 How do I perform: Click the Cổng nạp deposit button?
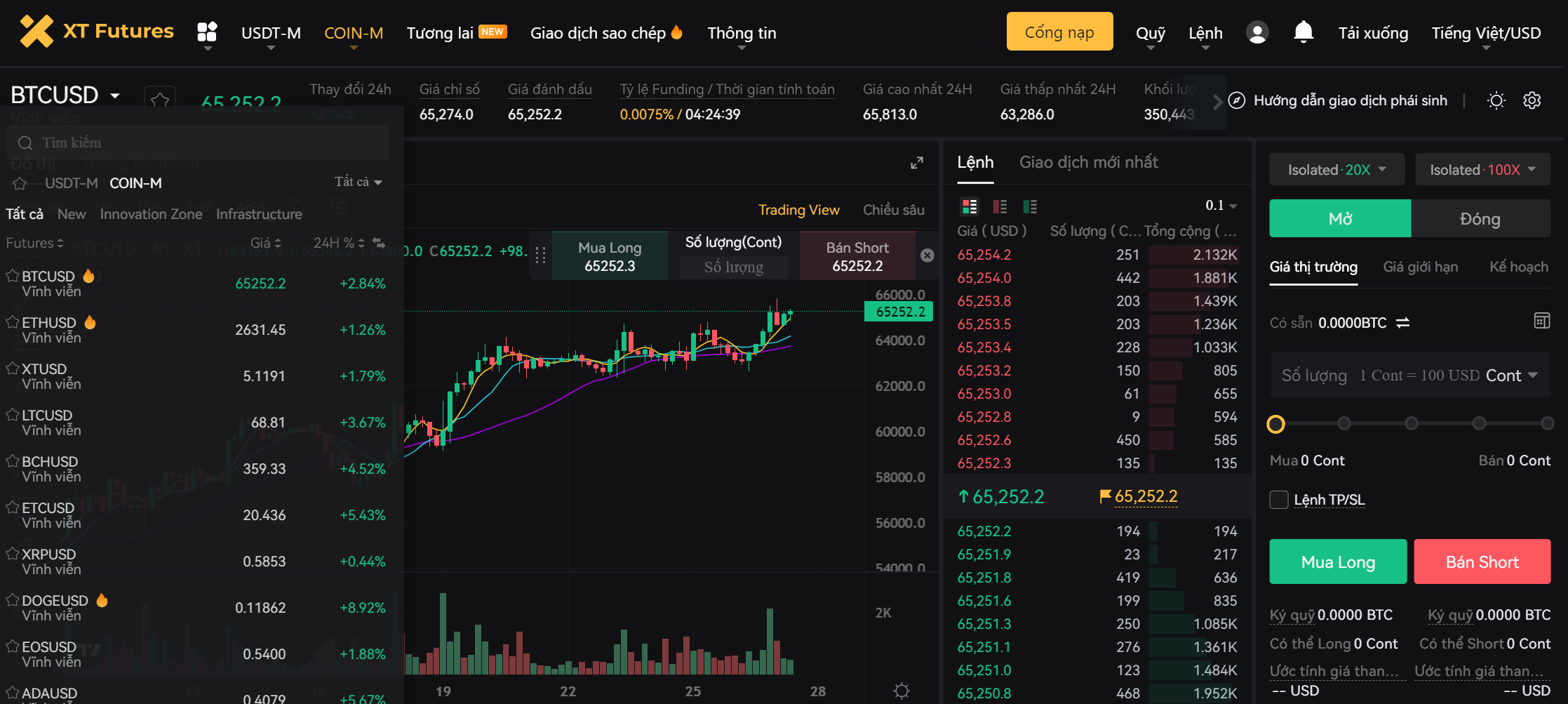(1059, 32)
